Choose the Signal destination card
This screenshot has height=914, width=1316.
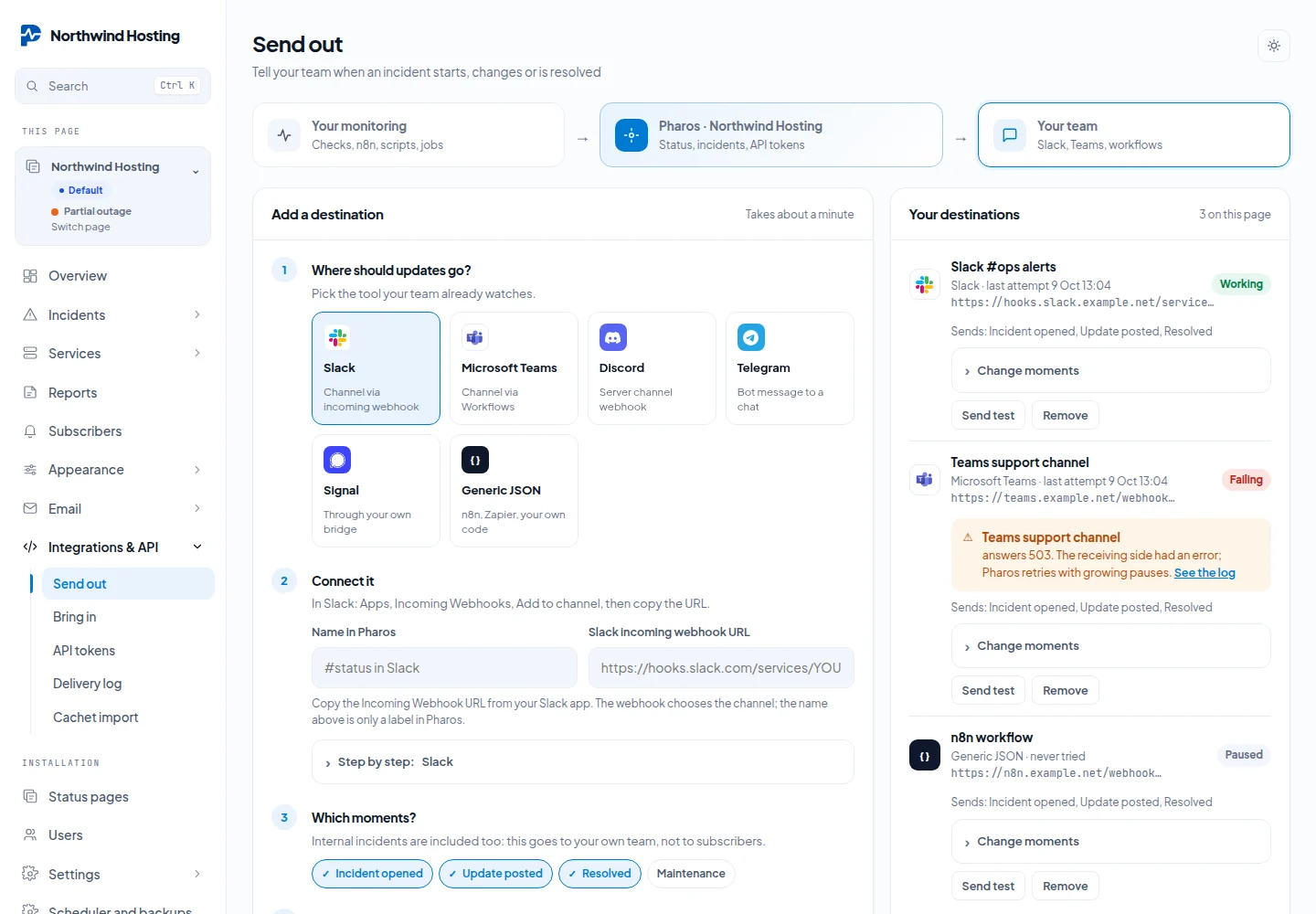coord(376,491)
